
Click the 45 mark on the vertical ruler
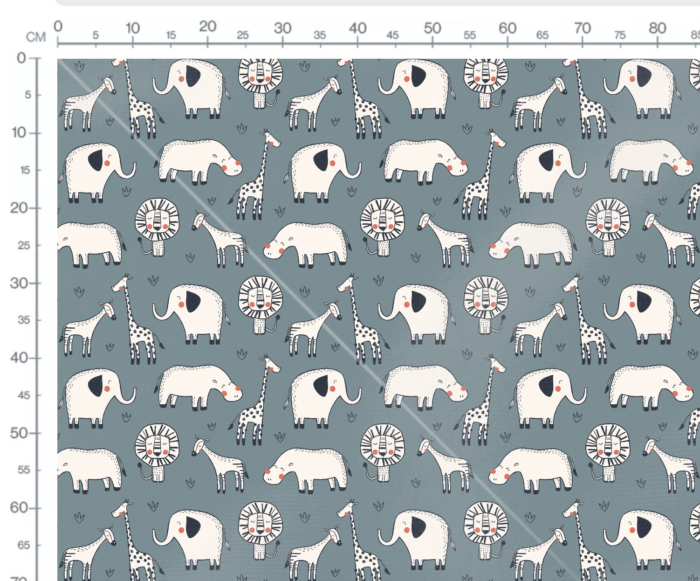[x=25, y=395]
